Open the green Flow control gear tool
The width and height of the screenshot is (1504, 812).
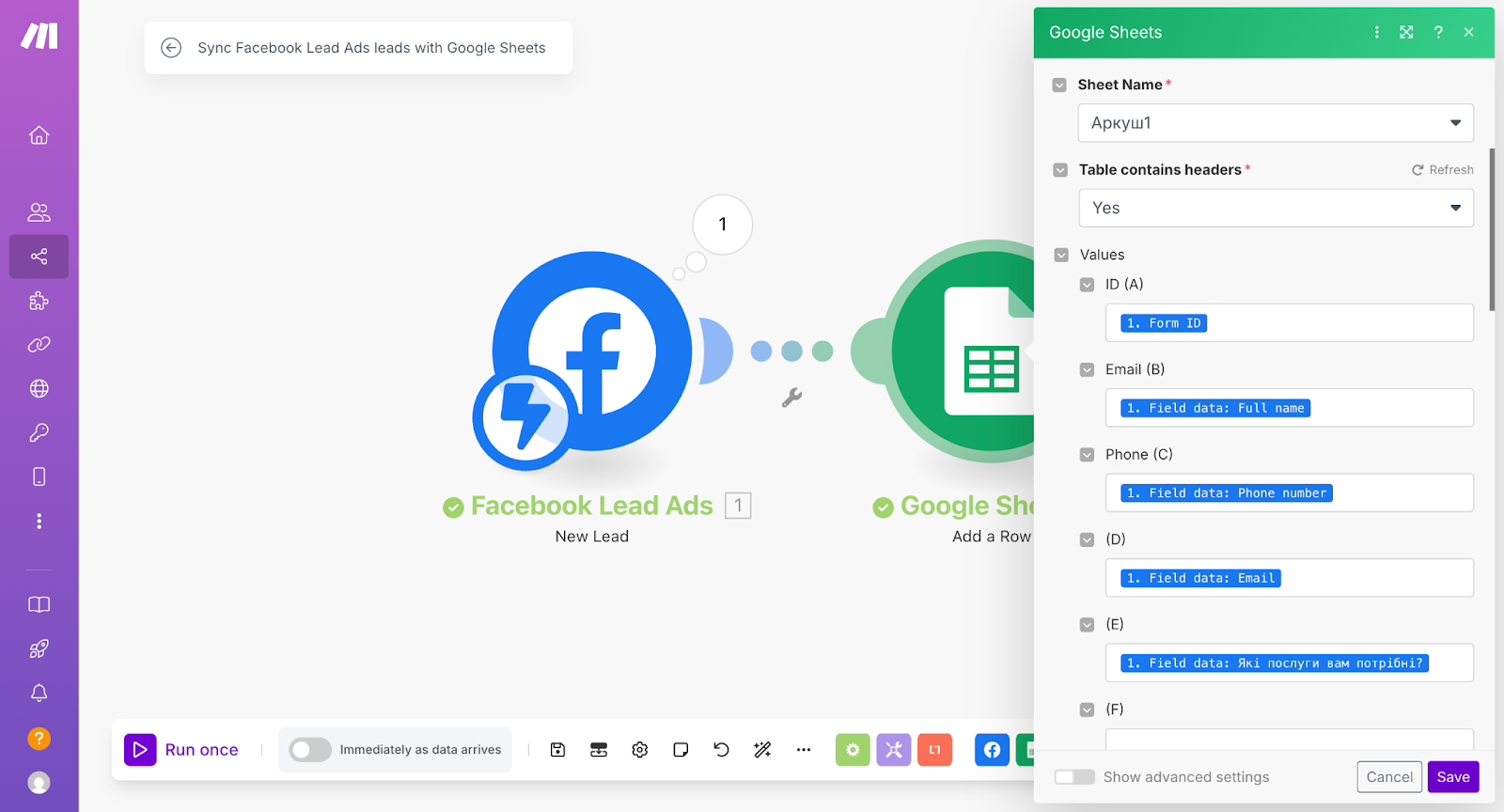pyautogui.click(x=853, y=749)
